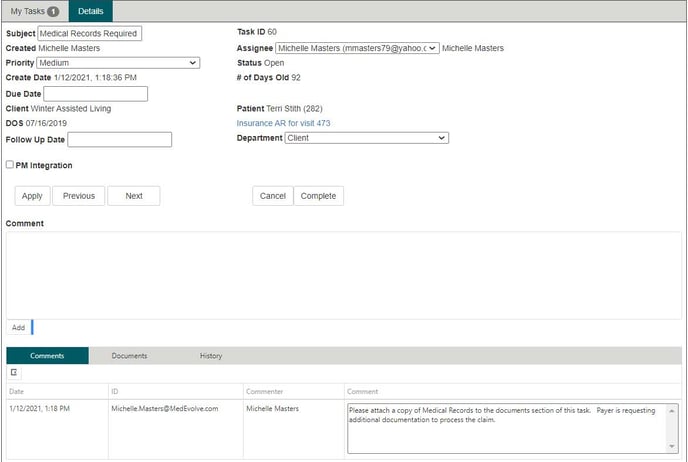Click into the Due Date field

pyautogui.click(x=96, y=94)
